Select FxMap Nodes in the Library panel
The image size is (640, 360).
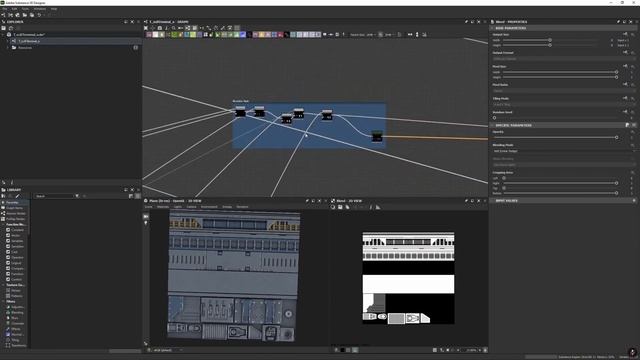tap(16, 219)
